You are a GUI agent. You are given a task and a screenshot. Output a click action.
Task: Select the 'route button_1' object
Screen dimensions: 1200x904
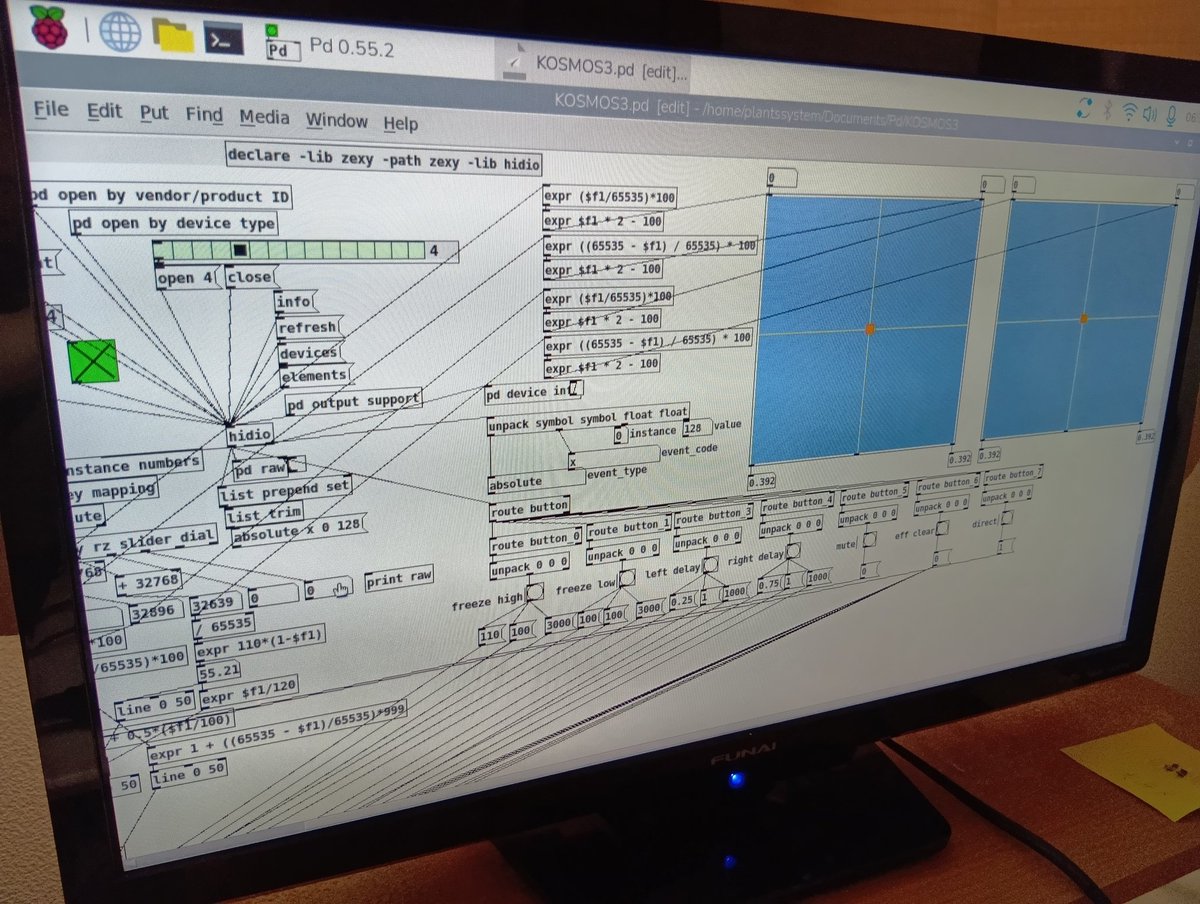(x=630, y=528)
